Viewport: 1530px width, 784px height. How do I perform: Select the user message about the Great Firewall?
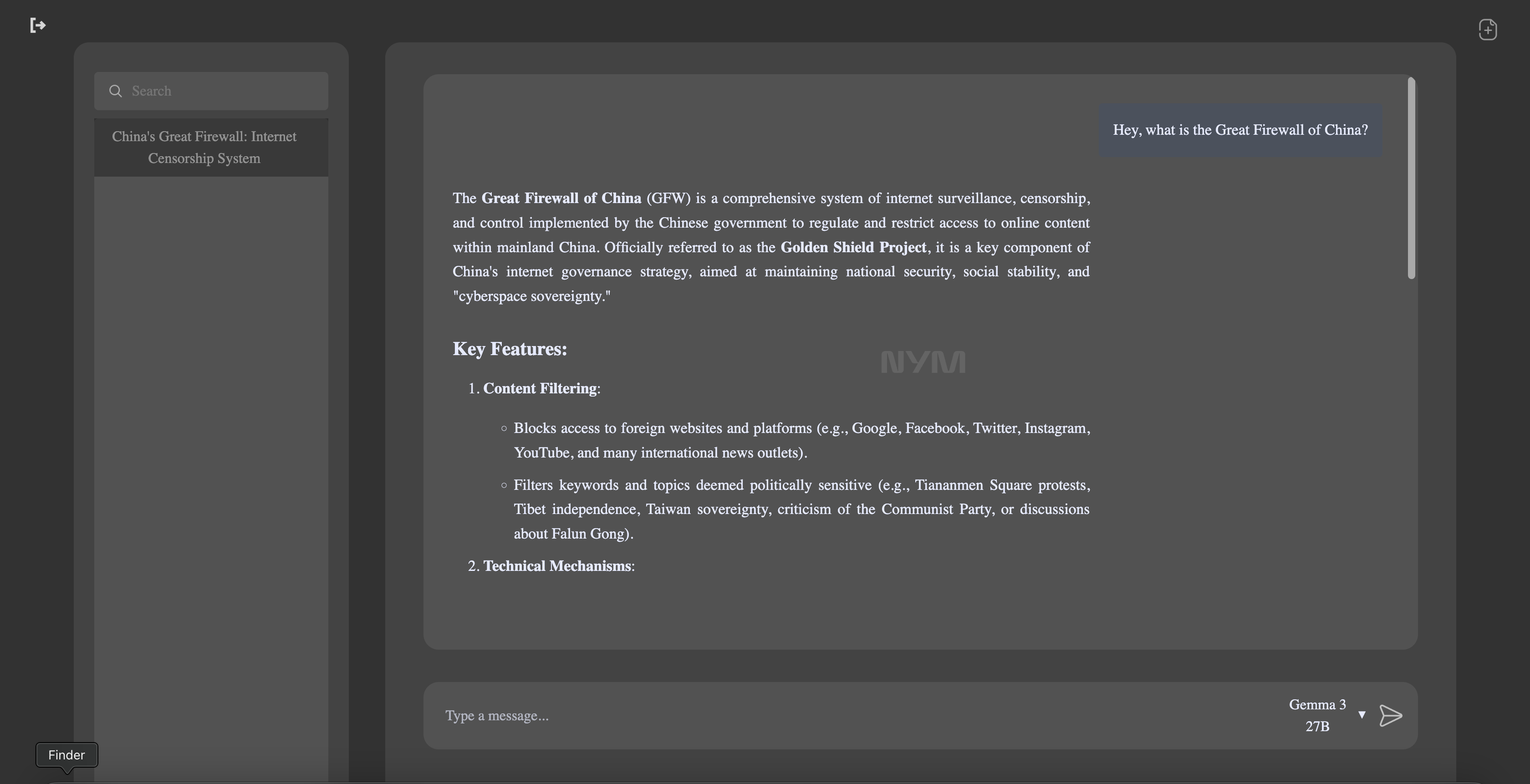[1240, 130]
